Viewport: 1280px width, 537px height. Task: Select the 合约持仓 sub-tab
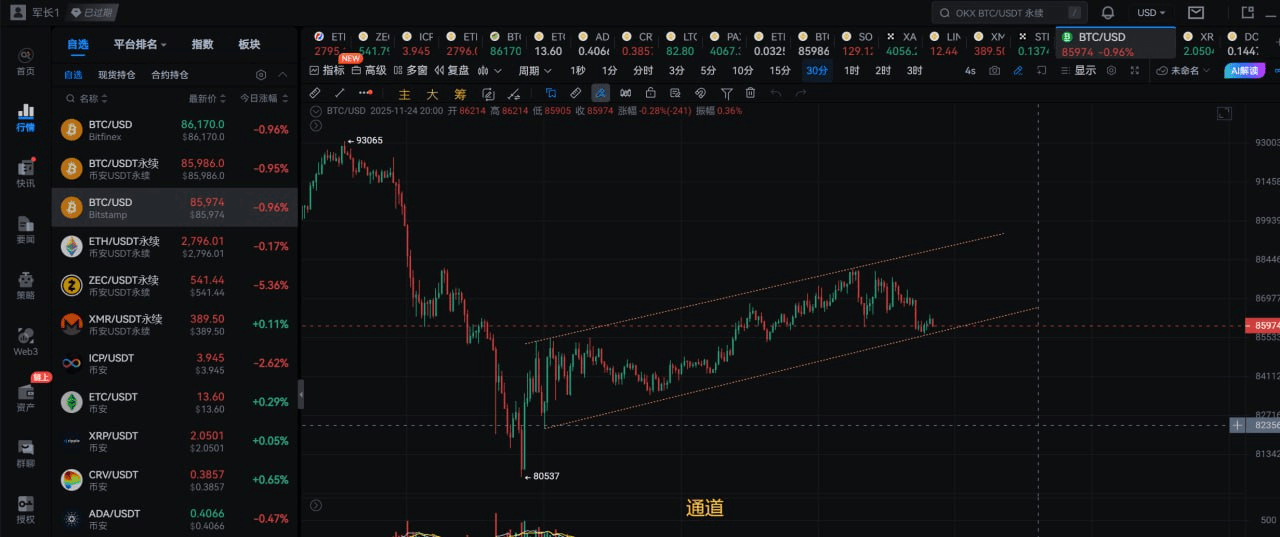click(170, 75)
